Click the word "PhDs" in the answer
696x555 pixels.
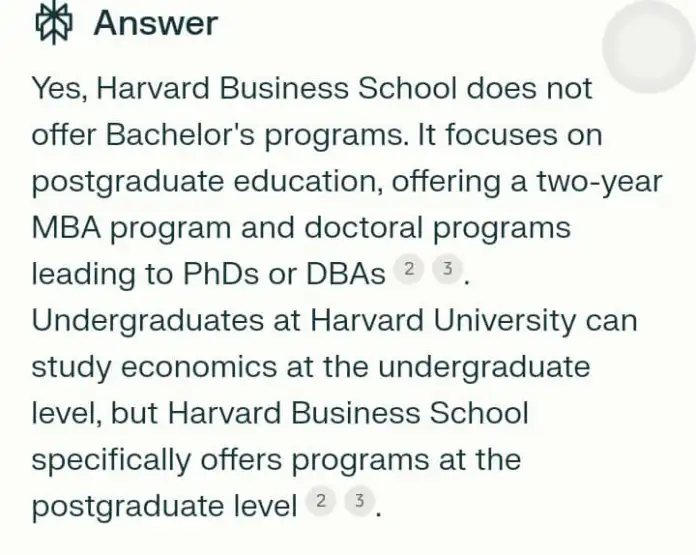coord(230,274)
